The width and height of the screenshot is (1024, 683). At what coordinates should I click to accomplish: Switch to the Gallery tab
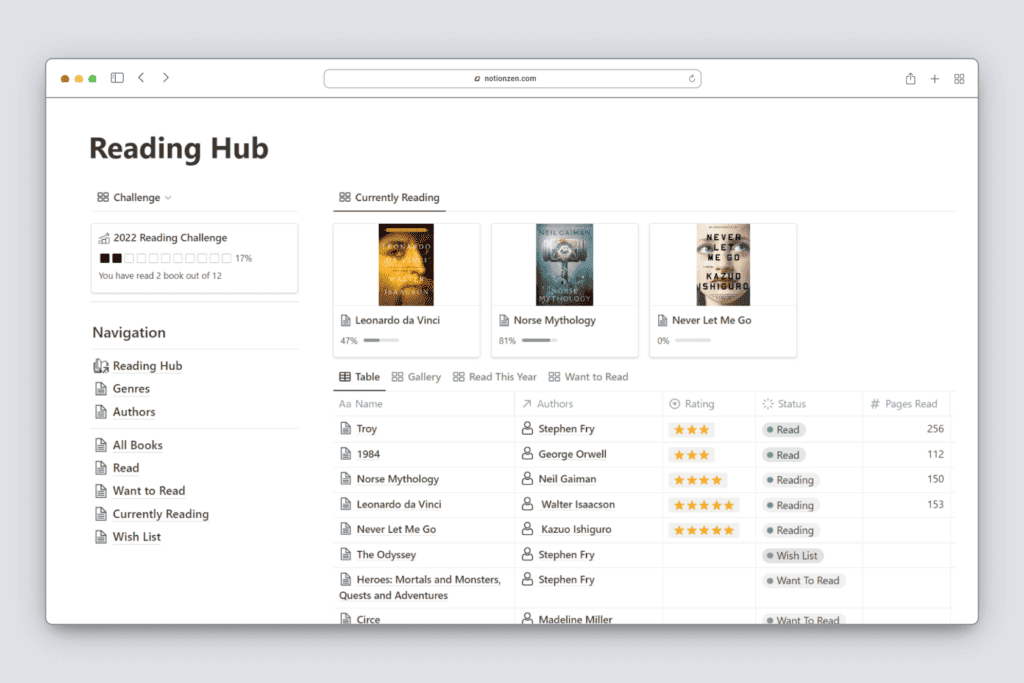coord(416,377)
